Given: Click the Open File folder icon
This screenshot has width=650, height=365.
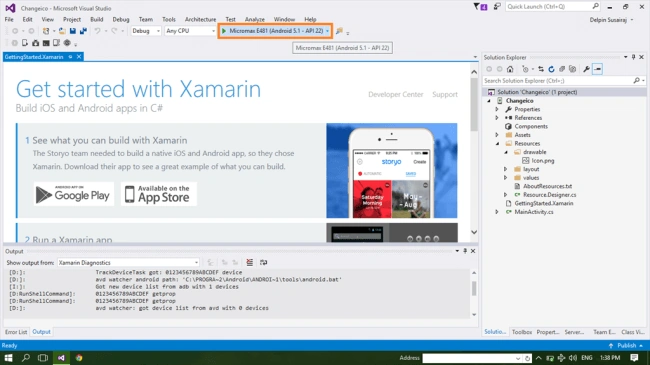Looking at the screenshot, I should pos(62,31).
